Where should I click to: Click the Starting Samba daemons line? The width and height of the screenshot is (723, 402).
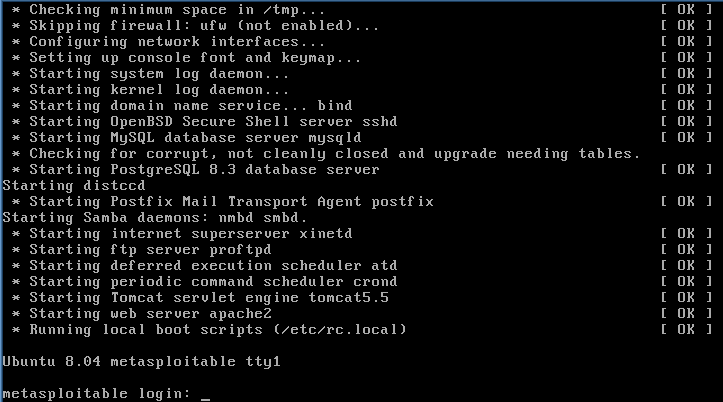click(155, 218)
